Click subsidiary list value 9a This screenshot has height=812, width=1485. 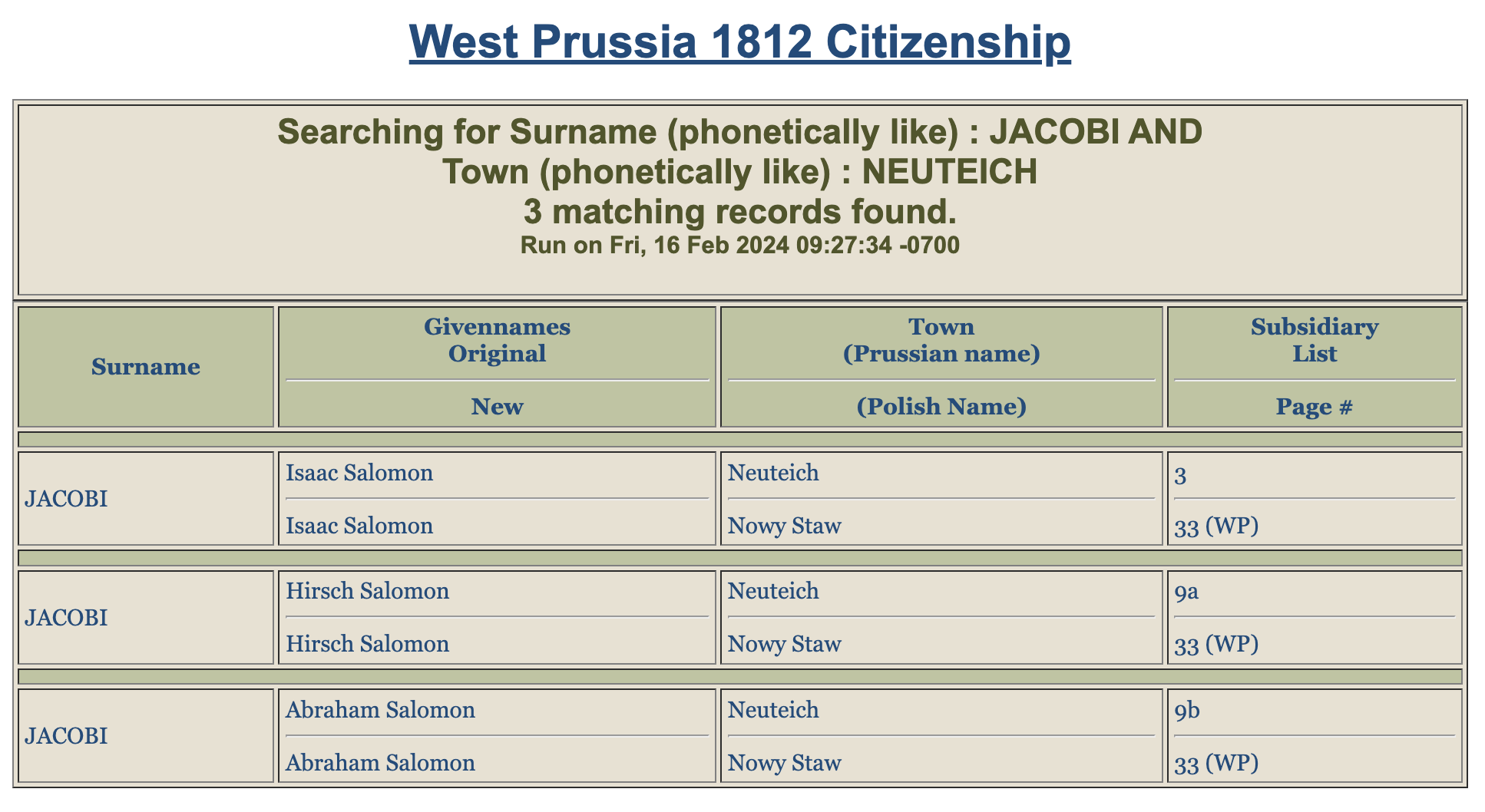tap(1186, 592)
